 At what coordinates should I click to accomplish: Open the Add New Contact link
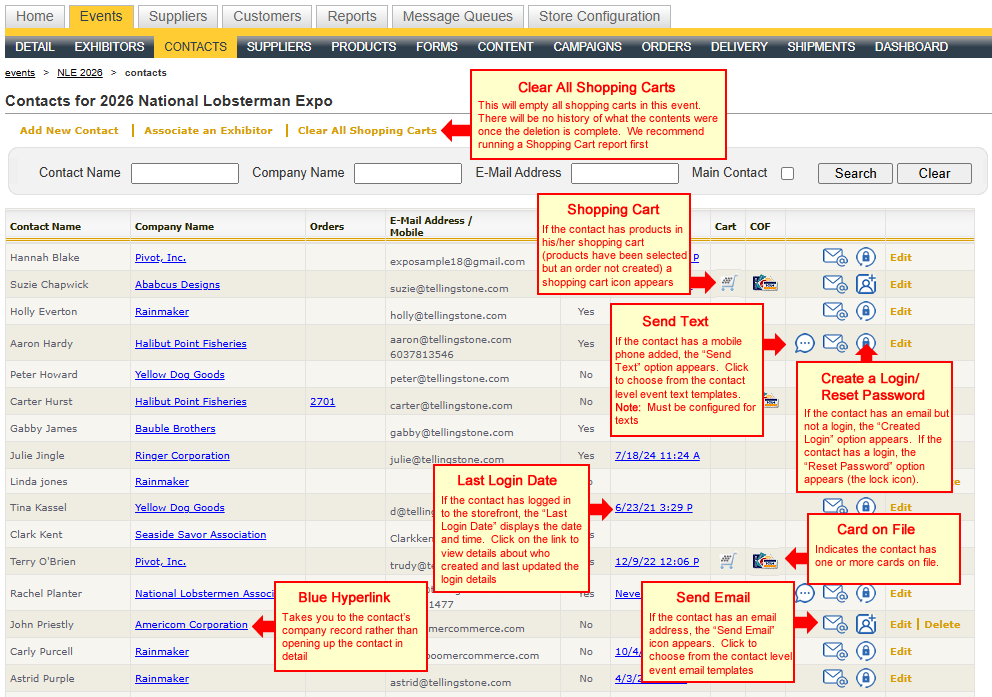pos(69,130)
